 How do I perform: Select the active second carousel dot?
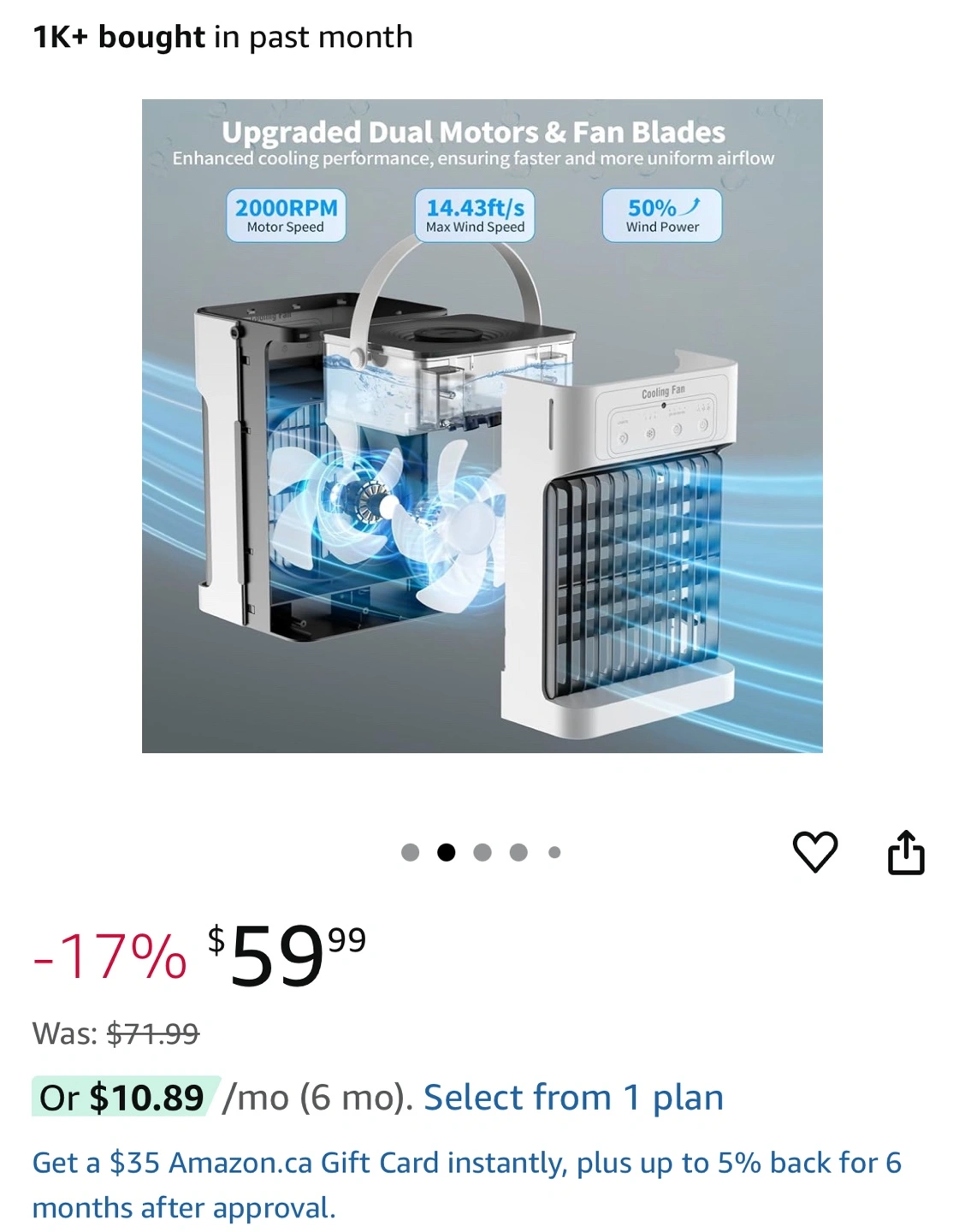coord(446,852)
